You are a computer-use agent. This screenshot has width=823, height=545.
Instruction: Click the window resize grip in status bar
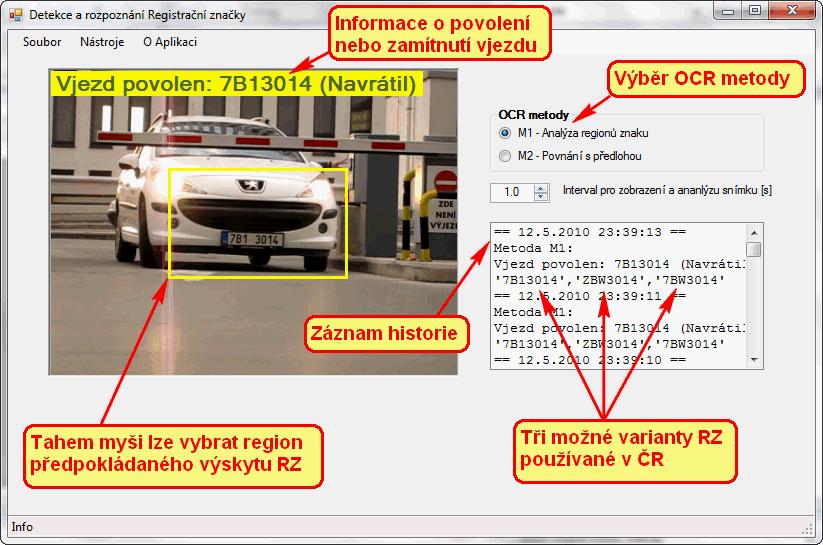(808, 529)
